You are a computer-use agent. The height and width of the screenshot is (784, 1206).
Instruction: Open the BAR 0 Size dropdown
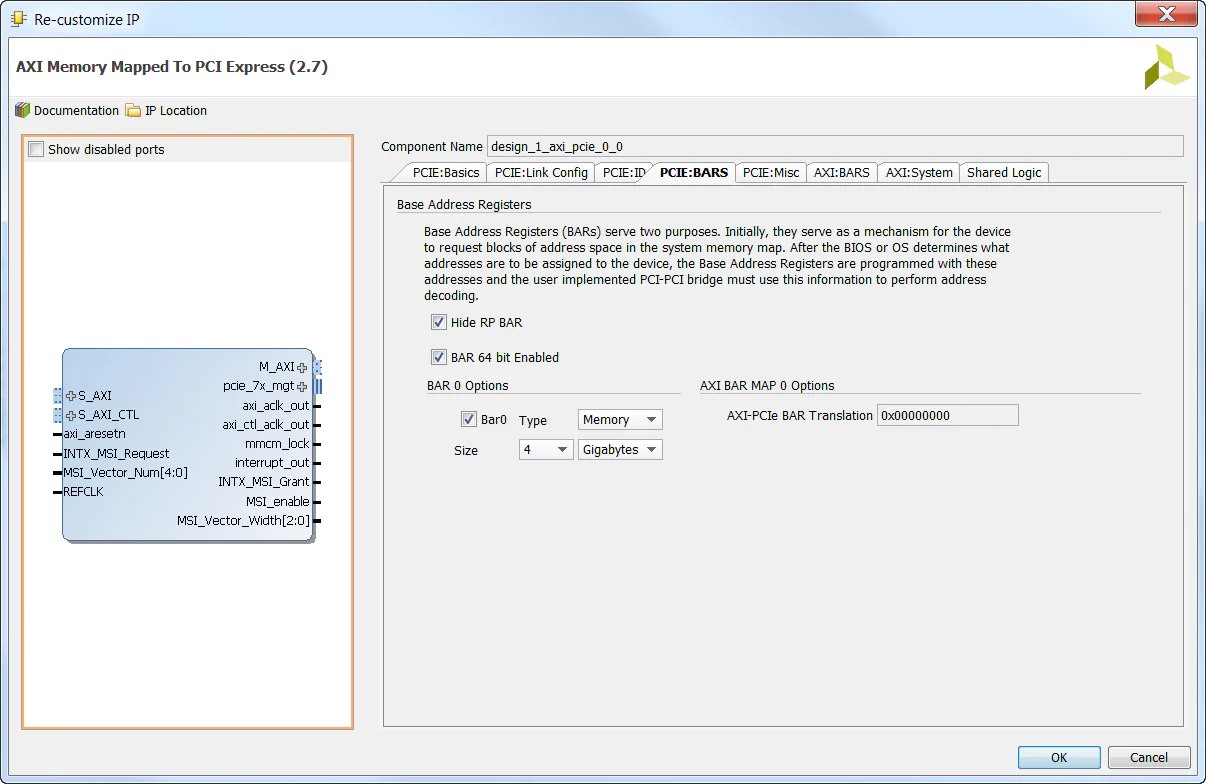(x=545, y=449)
